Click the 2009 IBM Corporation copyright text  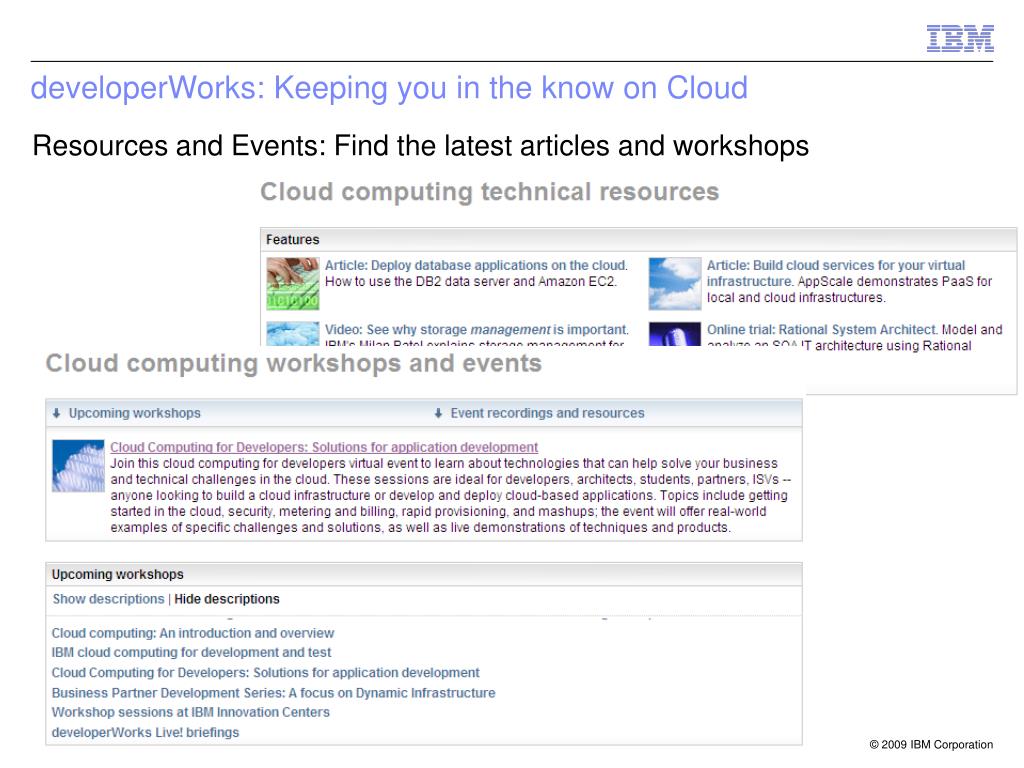point(931,744)
